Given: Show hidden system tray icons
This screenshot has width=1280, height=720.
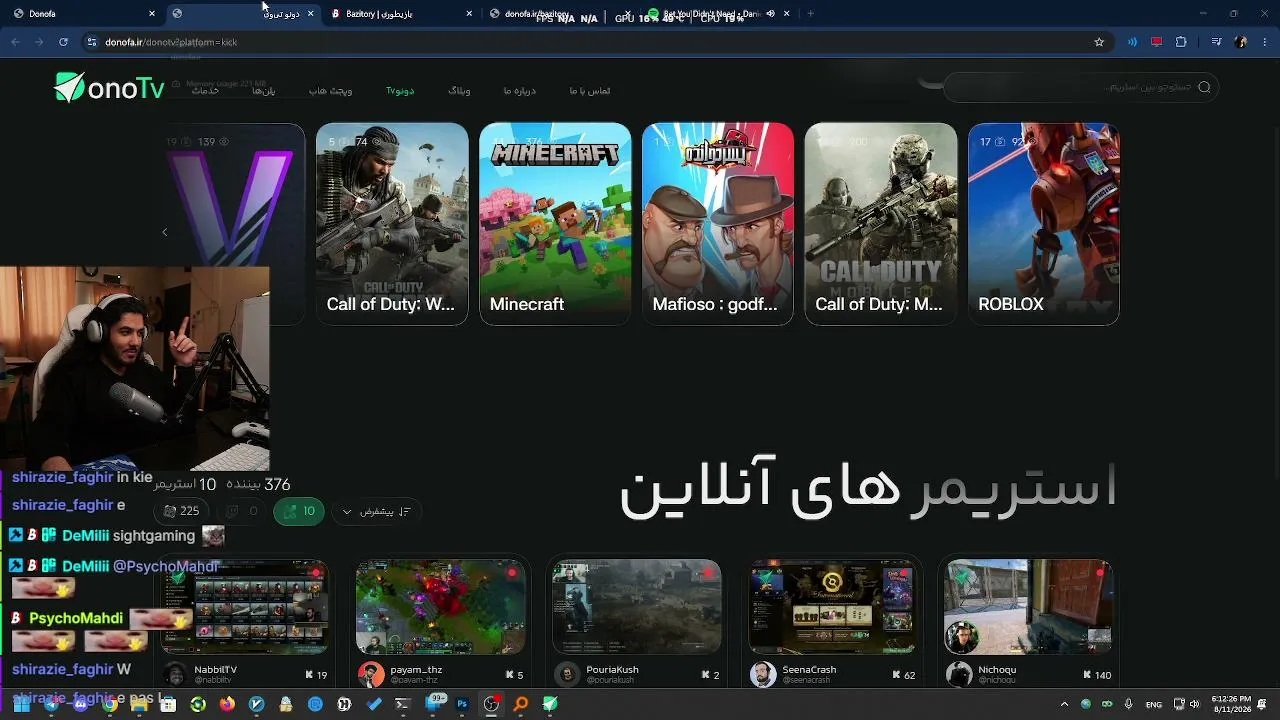Looking at the screenshot, I should (1064, 704).
